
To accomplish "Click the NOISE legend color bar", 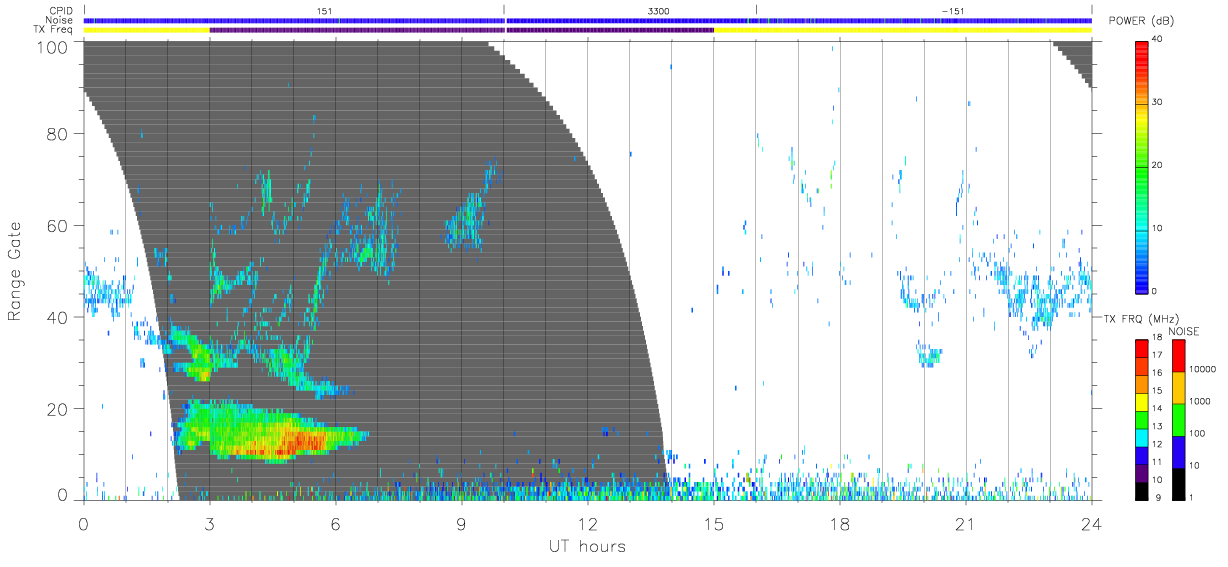I will tap(1179, 420).
